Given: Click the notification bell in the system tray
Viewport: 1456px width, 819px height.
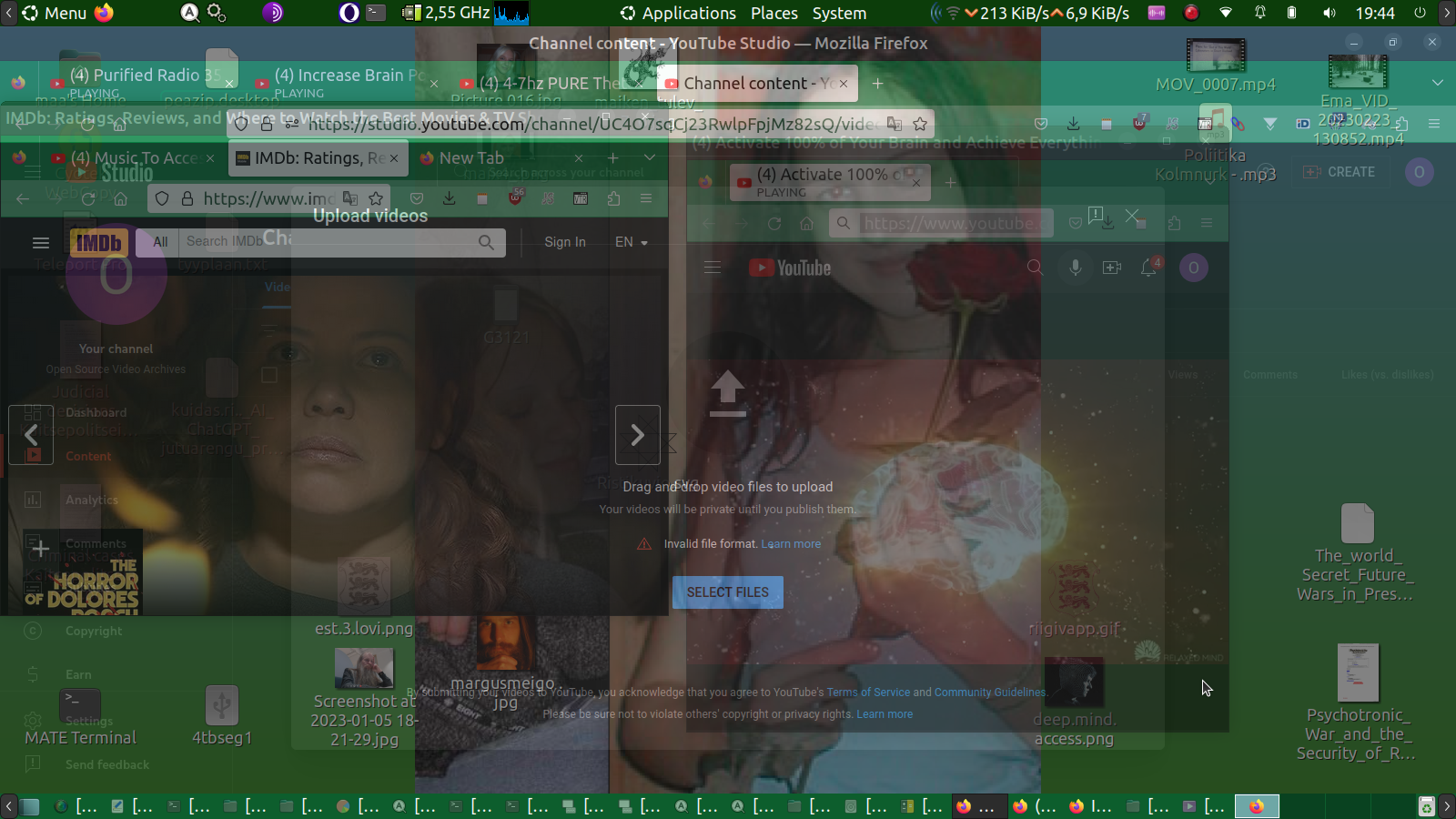Looking at the screenshot, I should (1260, 13).
